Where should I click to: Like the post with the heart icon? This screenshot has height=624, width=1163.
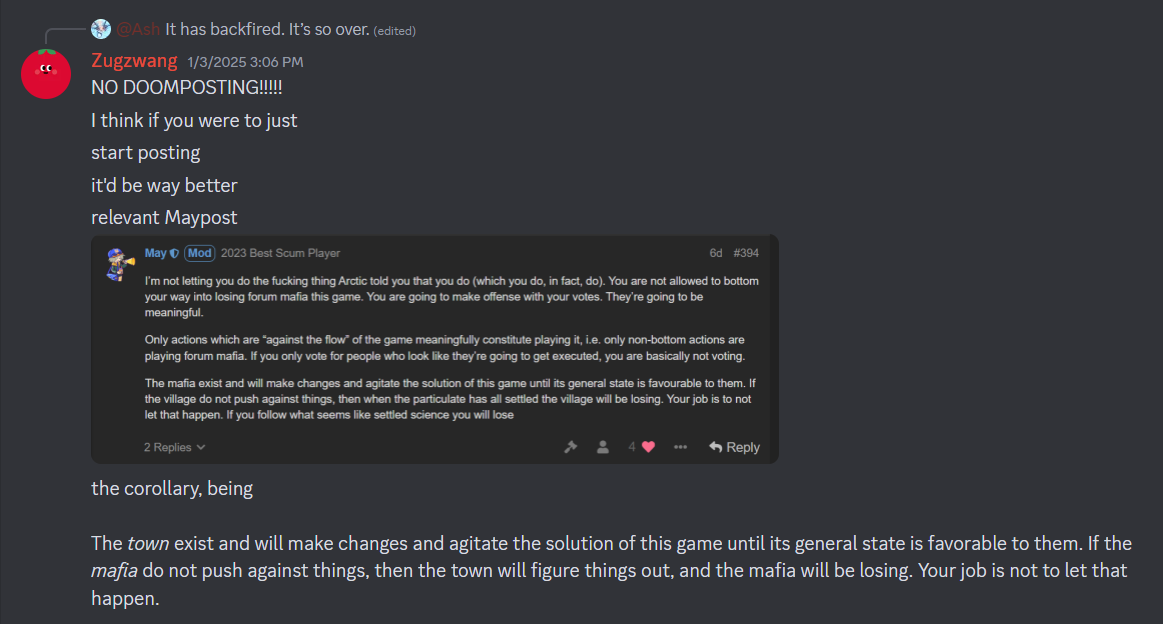point(648,447)
